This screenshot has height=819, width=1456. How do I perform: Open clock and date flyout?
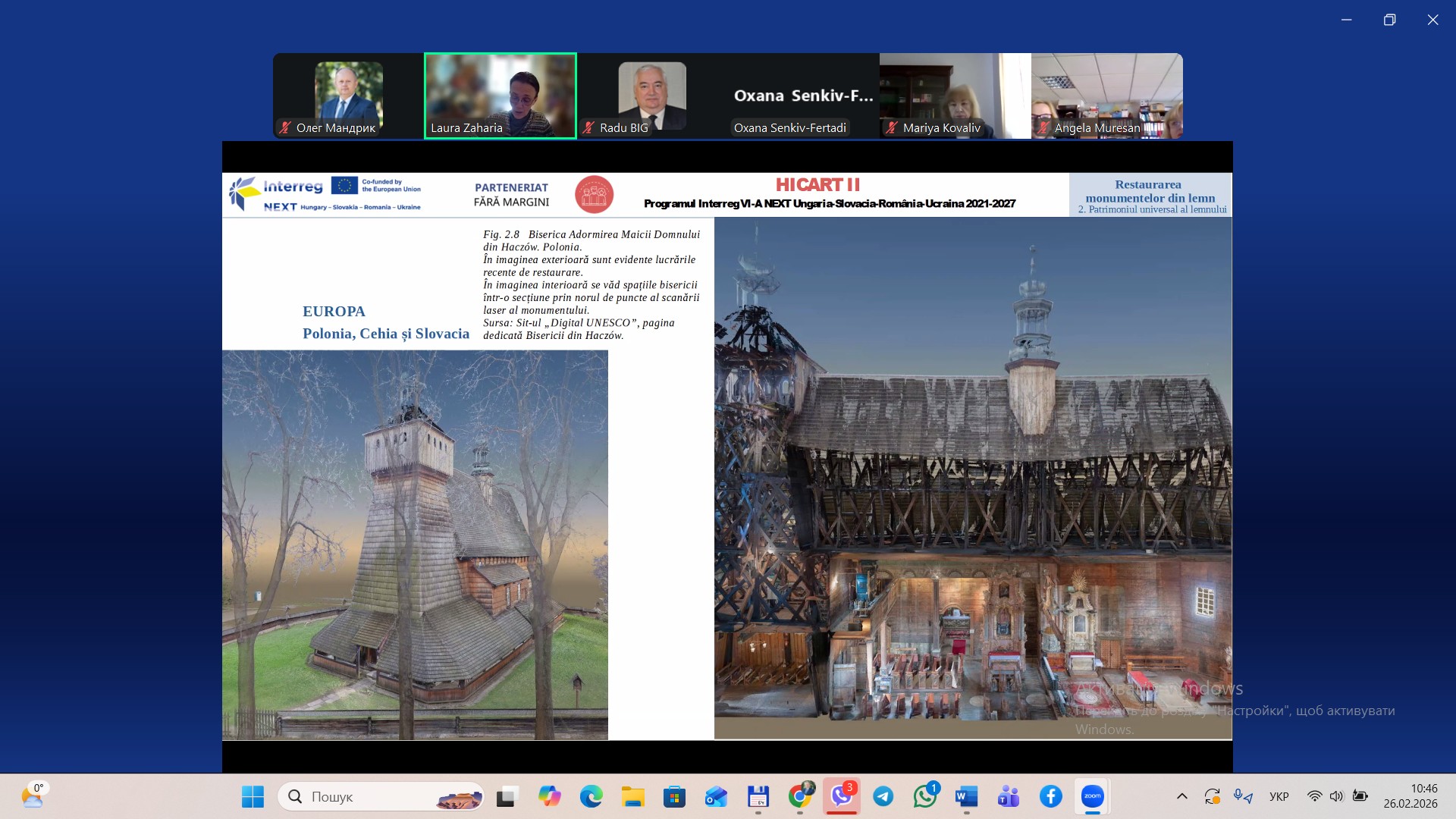coord(1410,796)
